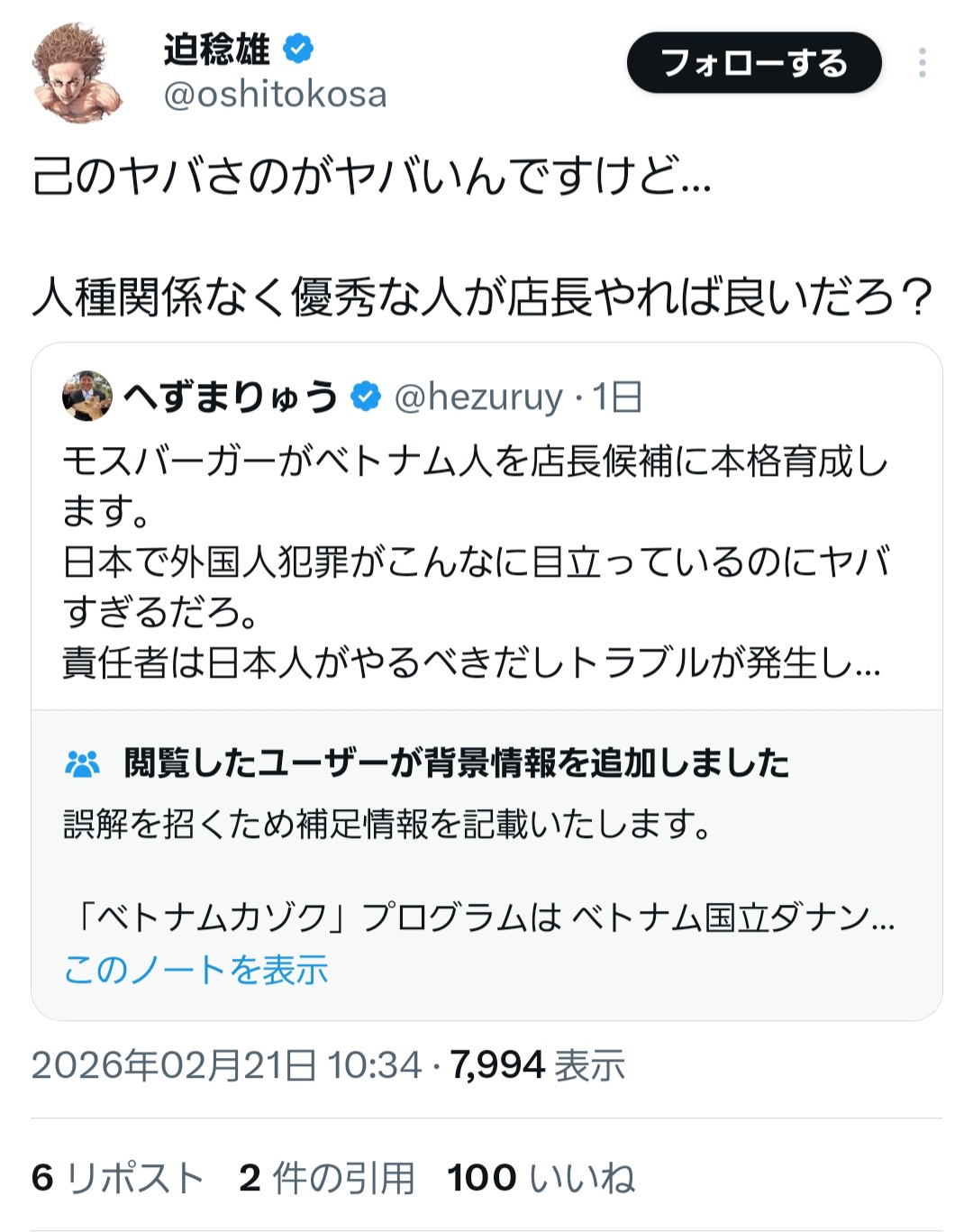
Task: Click the 7,994 表示 view count
Action: (537, 1065)
